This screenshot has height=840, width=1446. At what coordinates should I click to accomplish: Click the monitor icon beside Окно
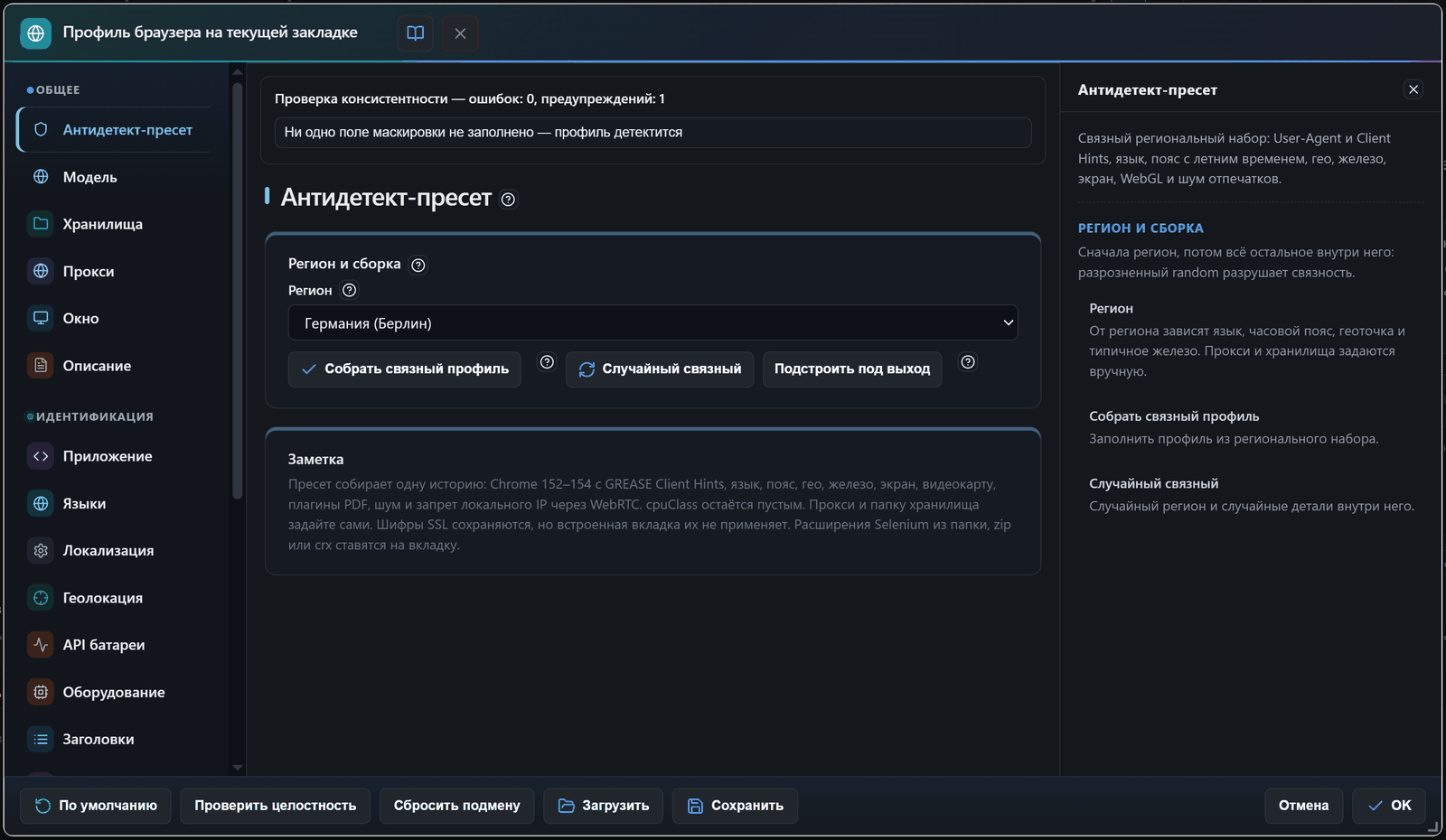pyautogui.click(x=41, y=318)
